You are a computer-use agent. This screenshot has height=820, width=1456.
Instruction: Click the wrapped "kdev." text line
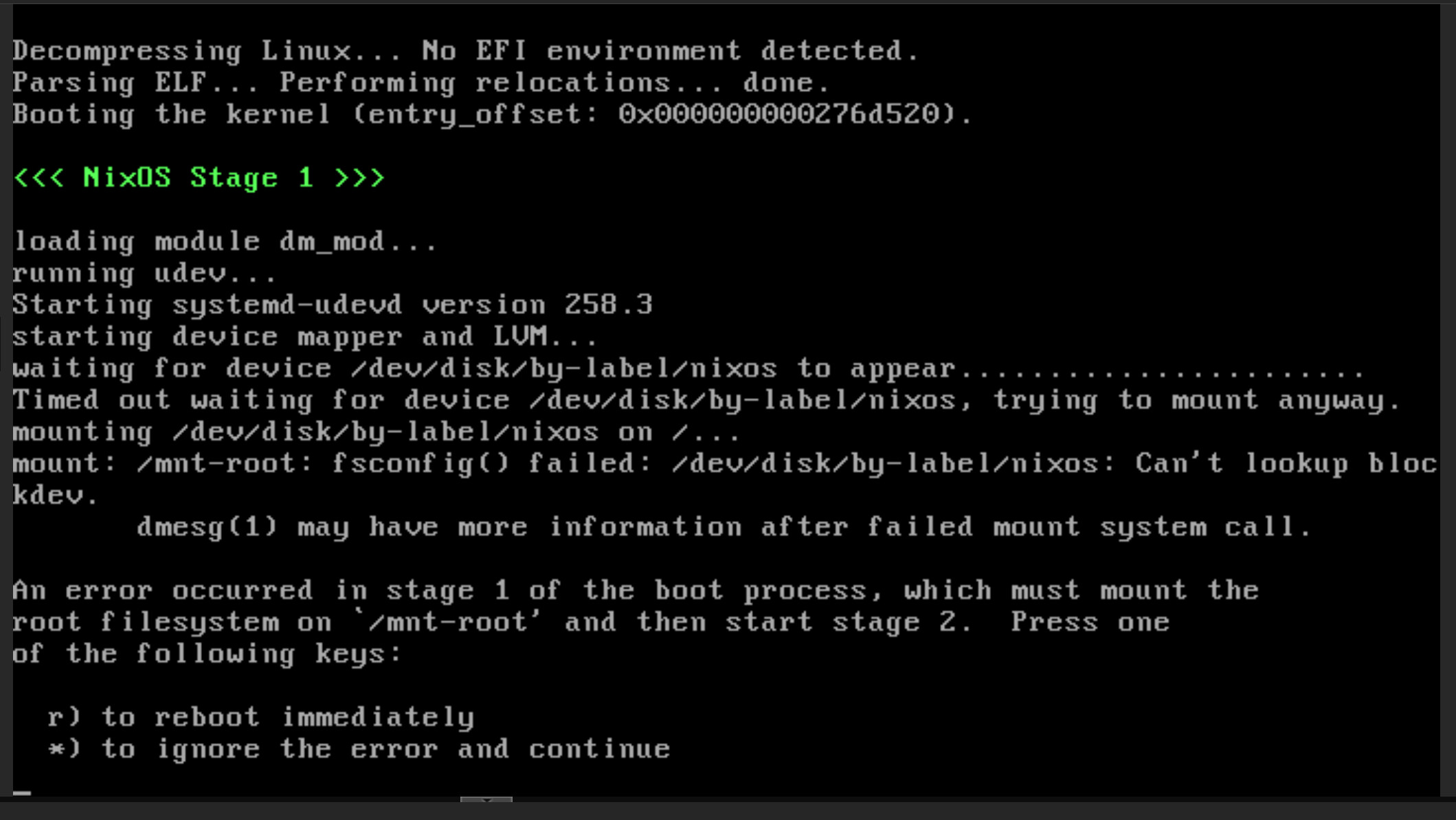click(x=55, y=496)
